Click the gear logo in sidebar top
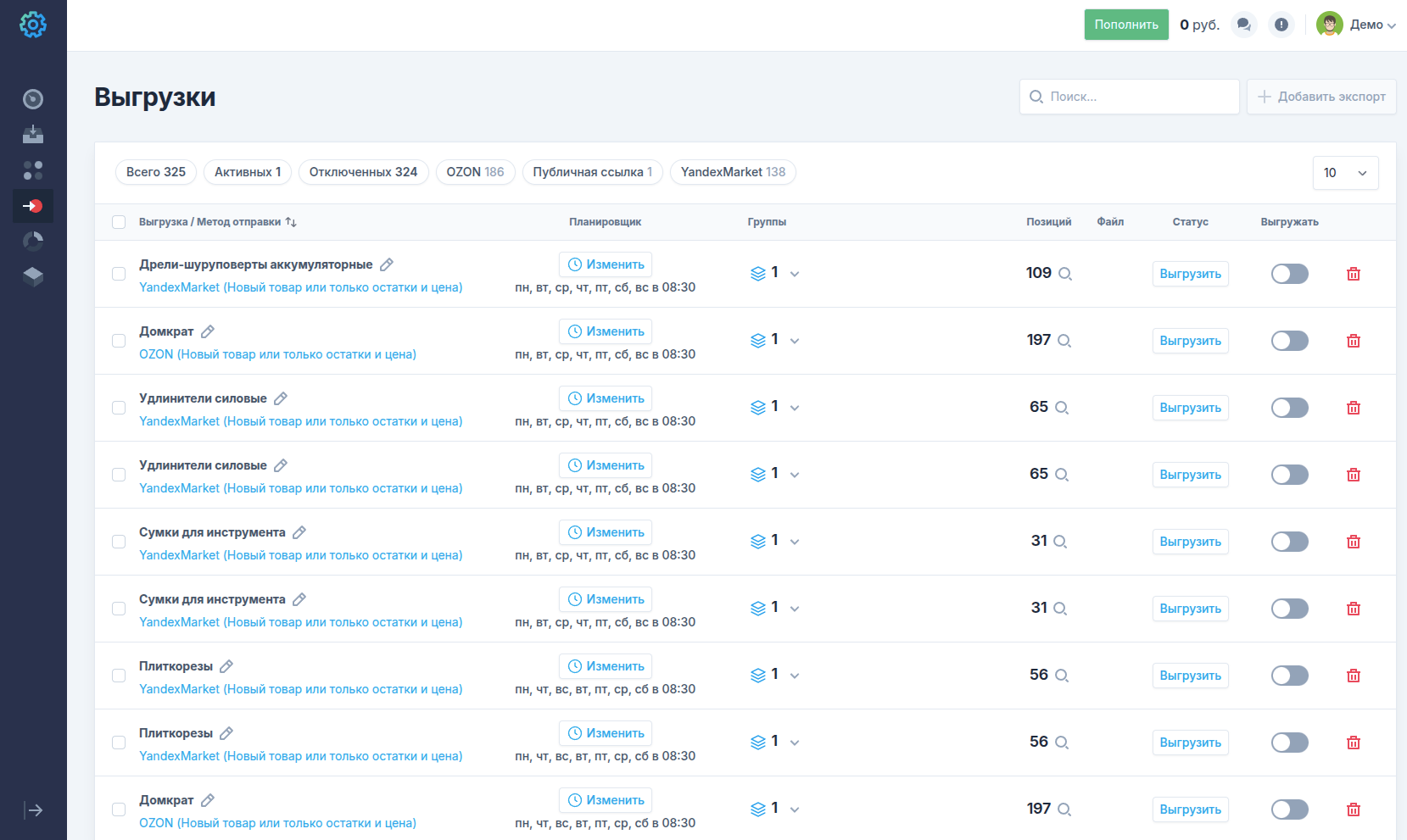The height and width of the screenshot is (840, 1407). 33,25
